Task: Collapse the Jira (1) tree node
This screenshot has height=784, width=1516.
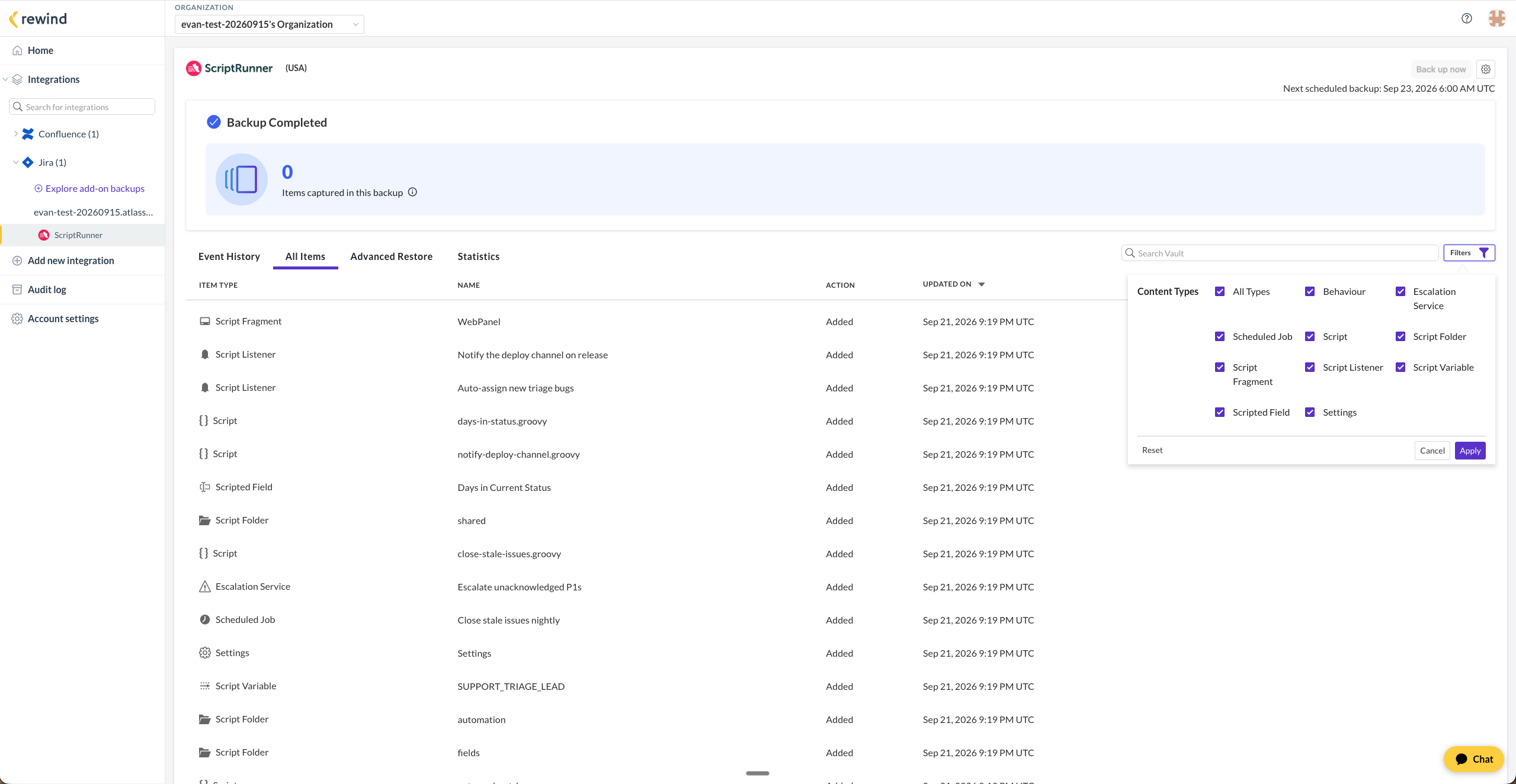Action: coord(15,162)
